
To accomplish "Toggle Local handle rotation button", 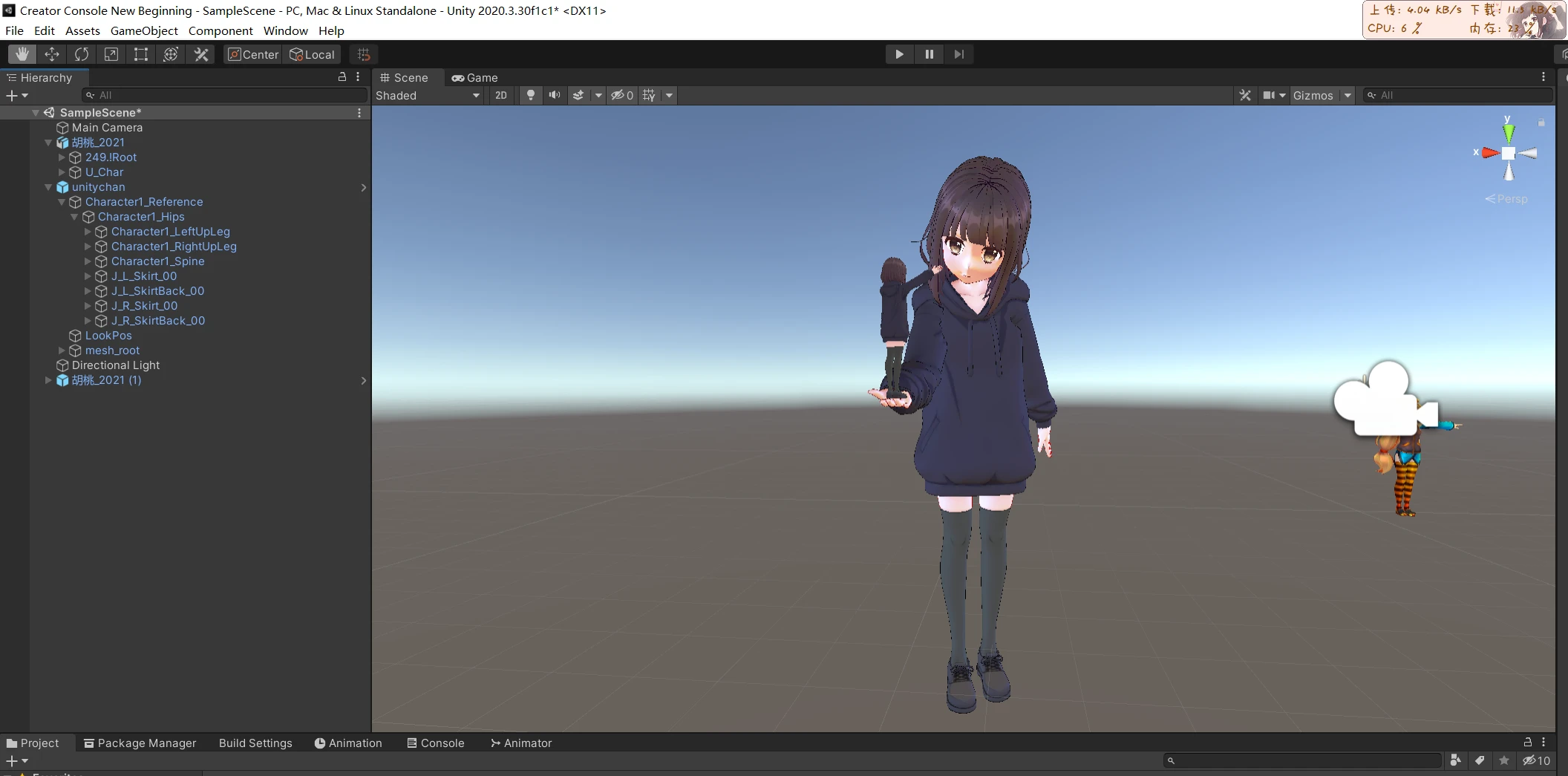I will [313, 54].
